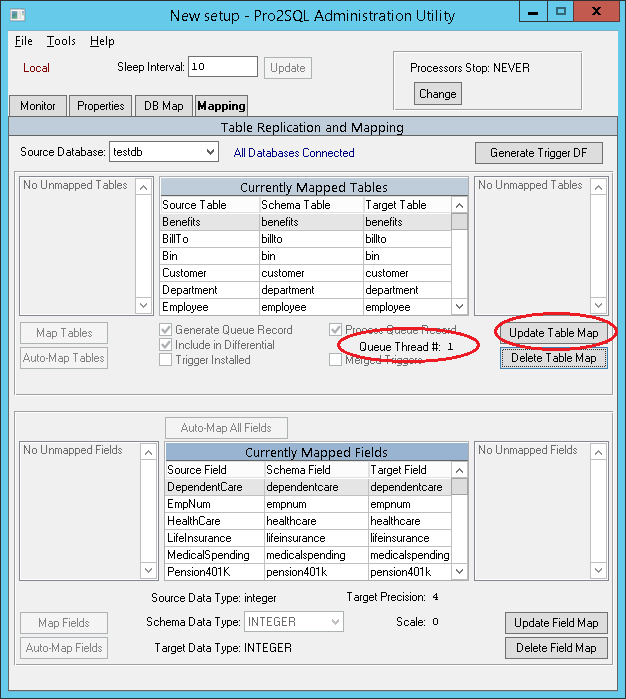
Task: Toggle Process Queue Record checkbox
Action: click(335, 330)
